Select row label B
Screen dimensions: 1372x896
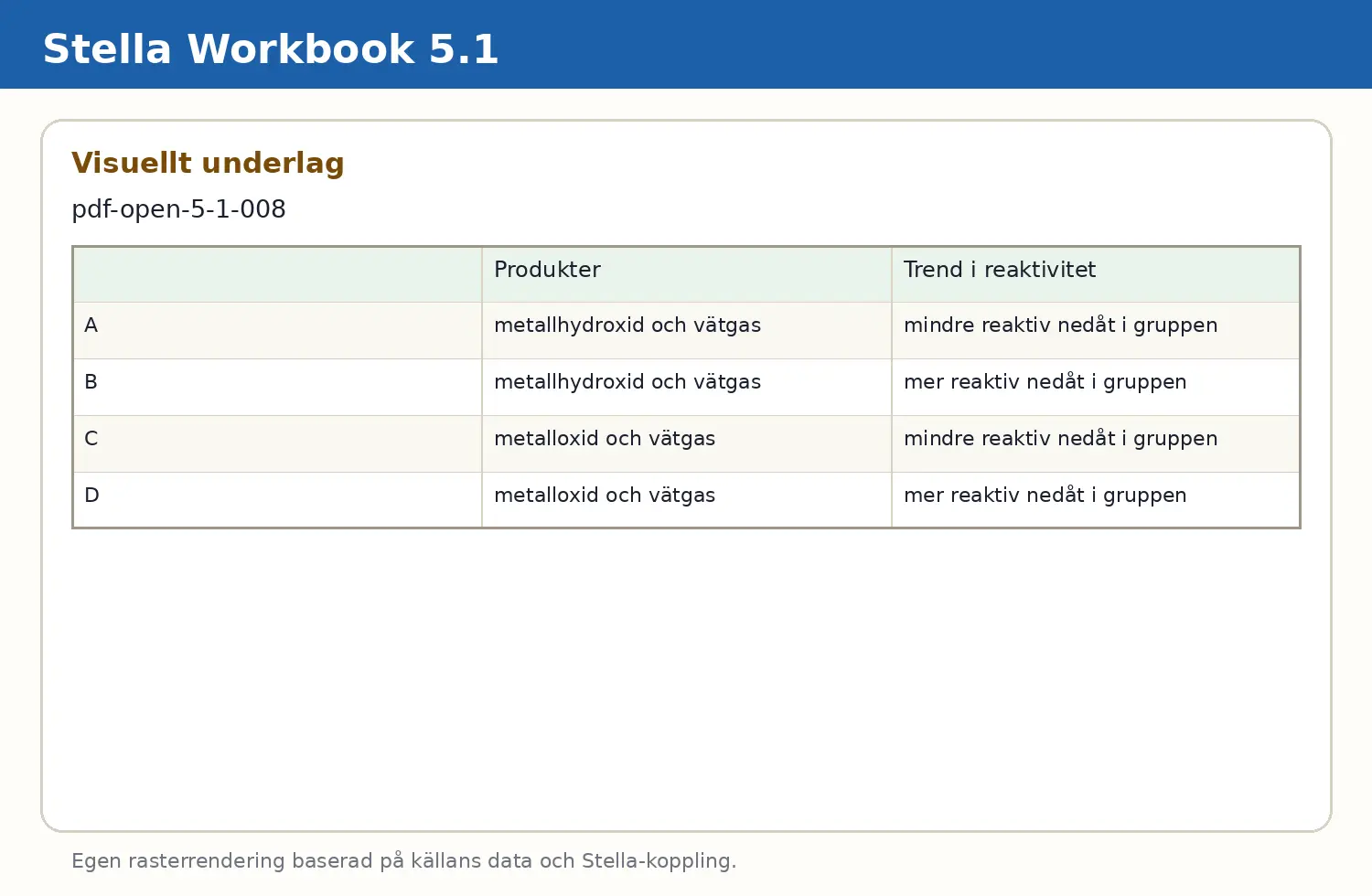[x=277, y=388]
